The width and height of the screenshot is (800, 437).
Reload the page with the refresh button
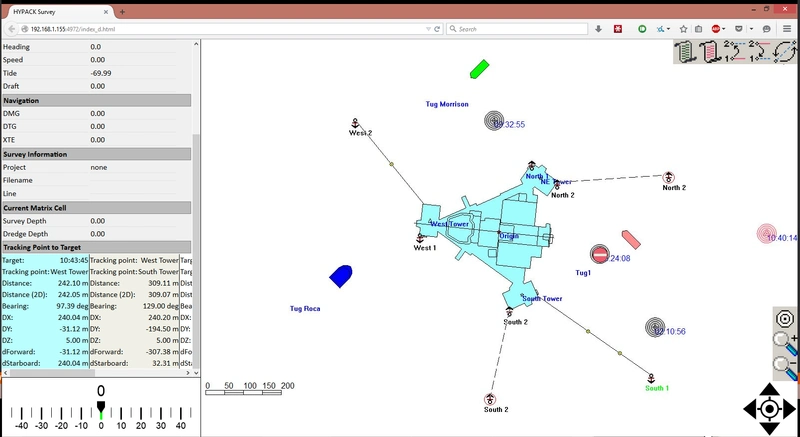pyautogui.click(x=437, y=29)
